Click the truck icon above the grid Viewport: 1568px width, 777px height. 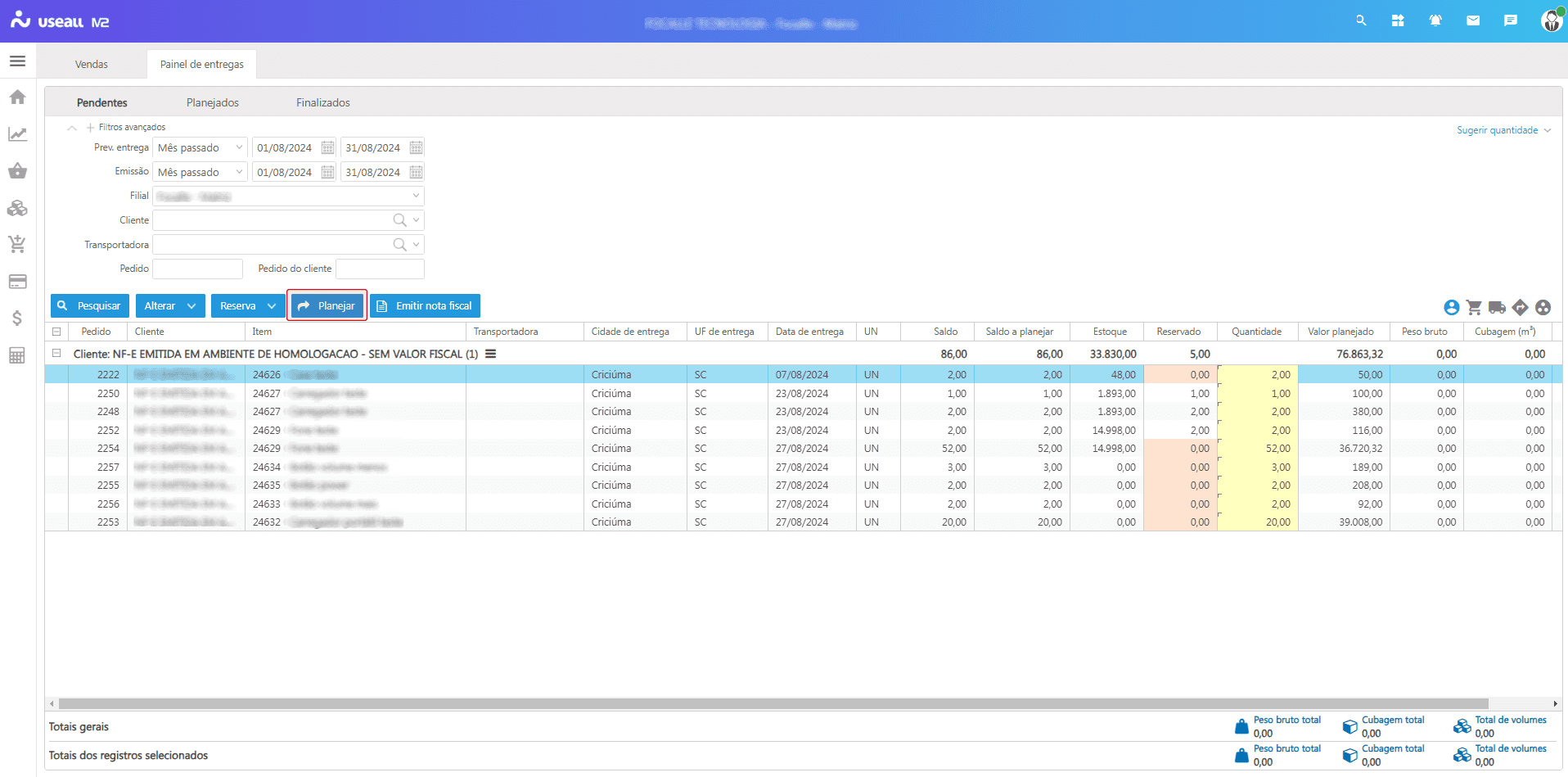1497,307
